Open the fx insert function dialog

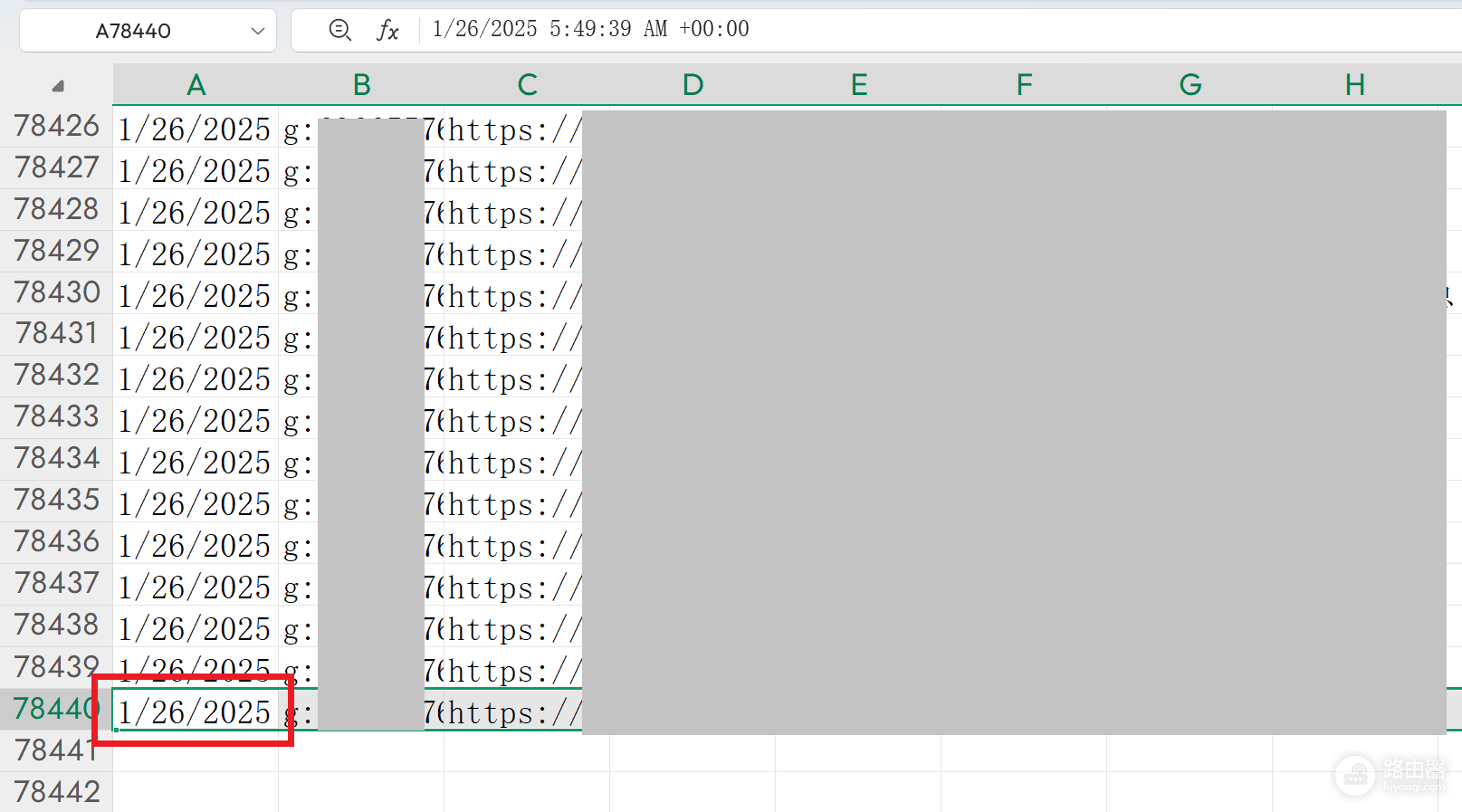click(x=387, y=30)
